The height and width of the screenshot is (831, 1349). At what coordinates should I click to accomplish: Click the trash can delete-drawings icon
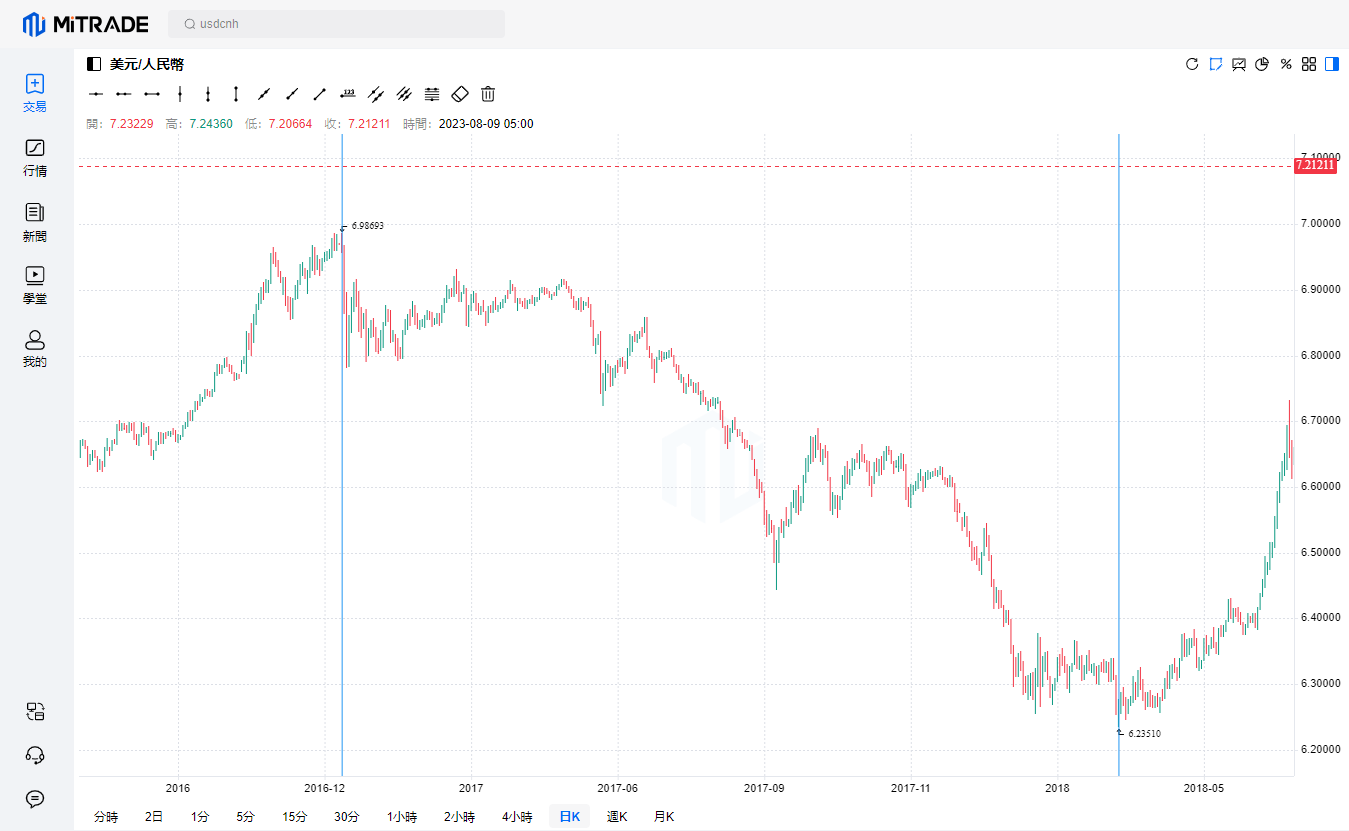coord(488,94)
